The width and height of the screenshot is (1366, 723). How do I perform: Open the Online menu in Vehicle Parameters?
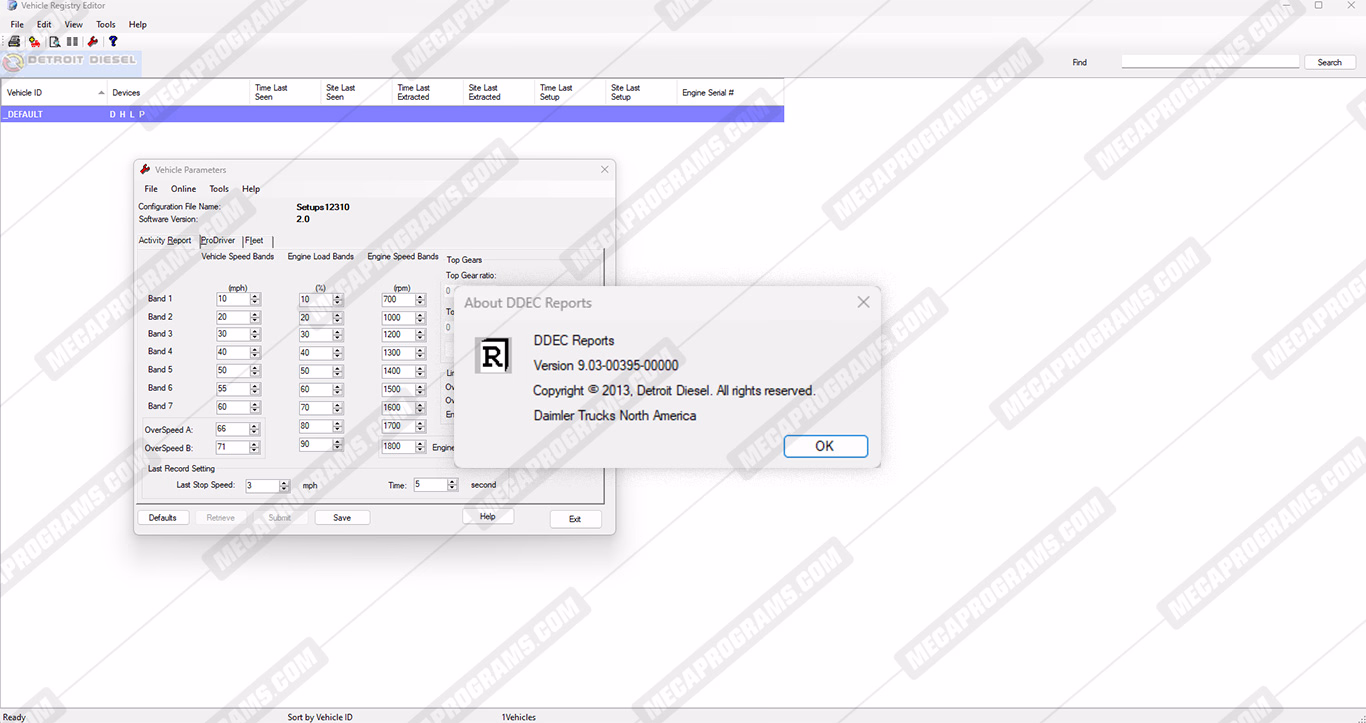[183, 189]
